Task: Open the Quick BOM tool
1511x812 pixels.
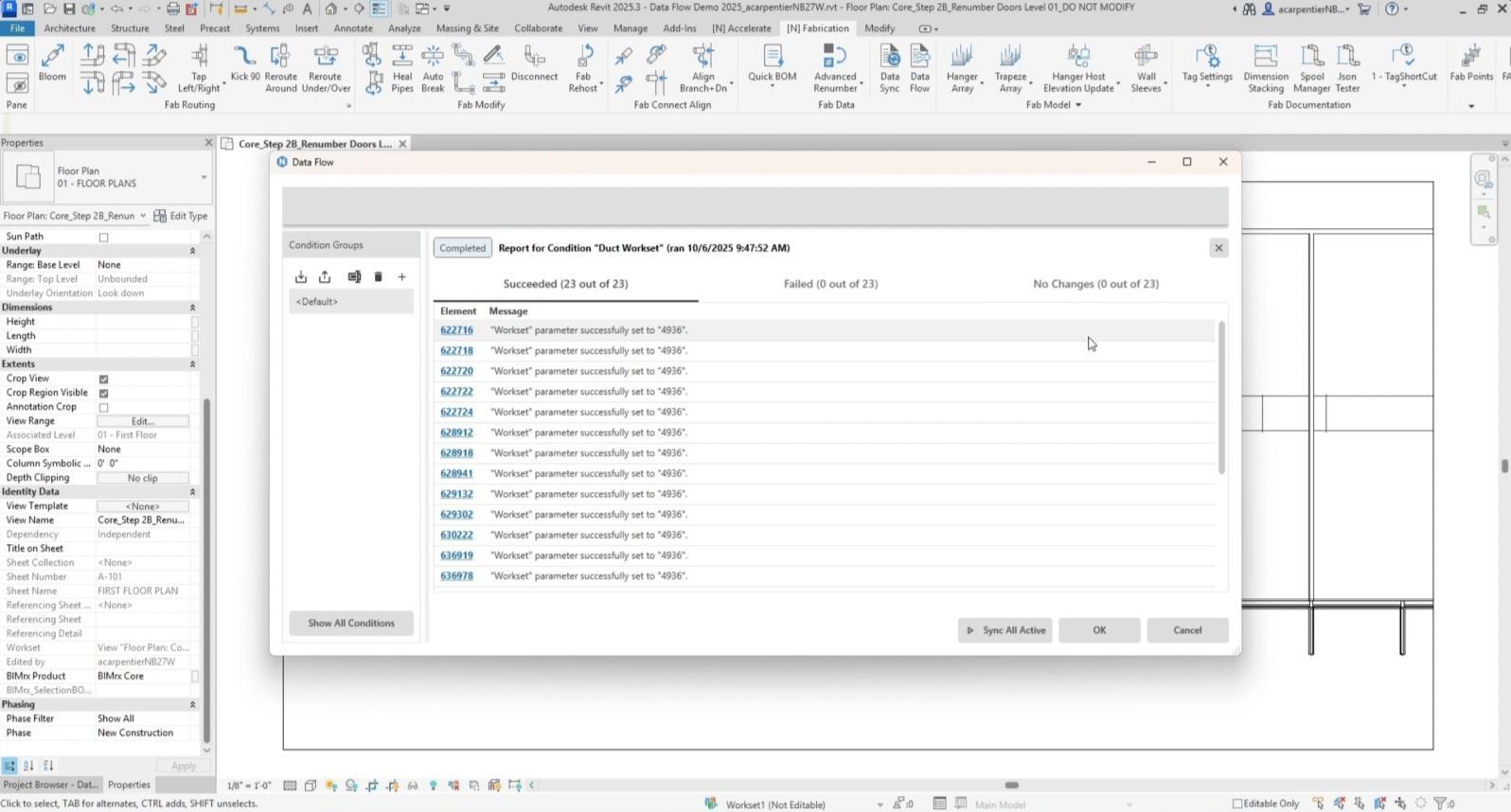Action: click(x=772, y=64)
